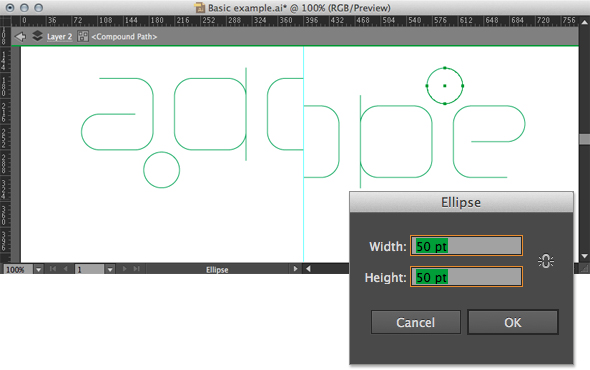Go to the last artboard

click(137, 269)
